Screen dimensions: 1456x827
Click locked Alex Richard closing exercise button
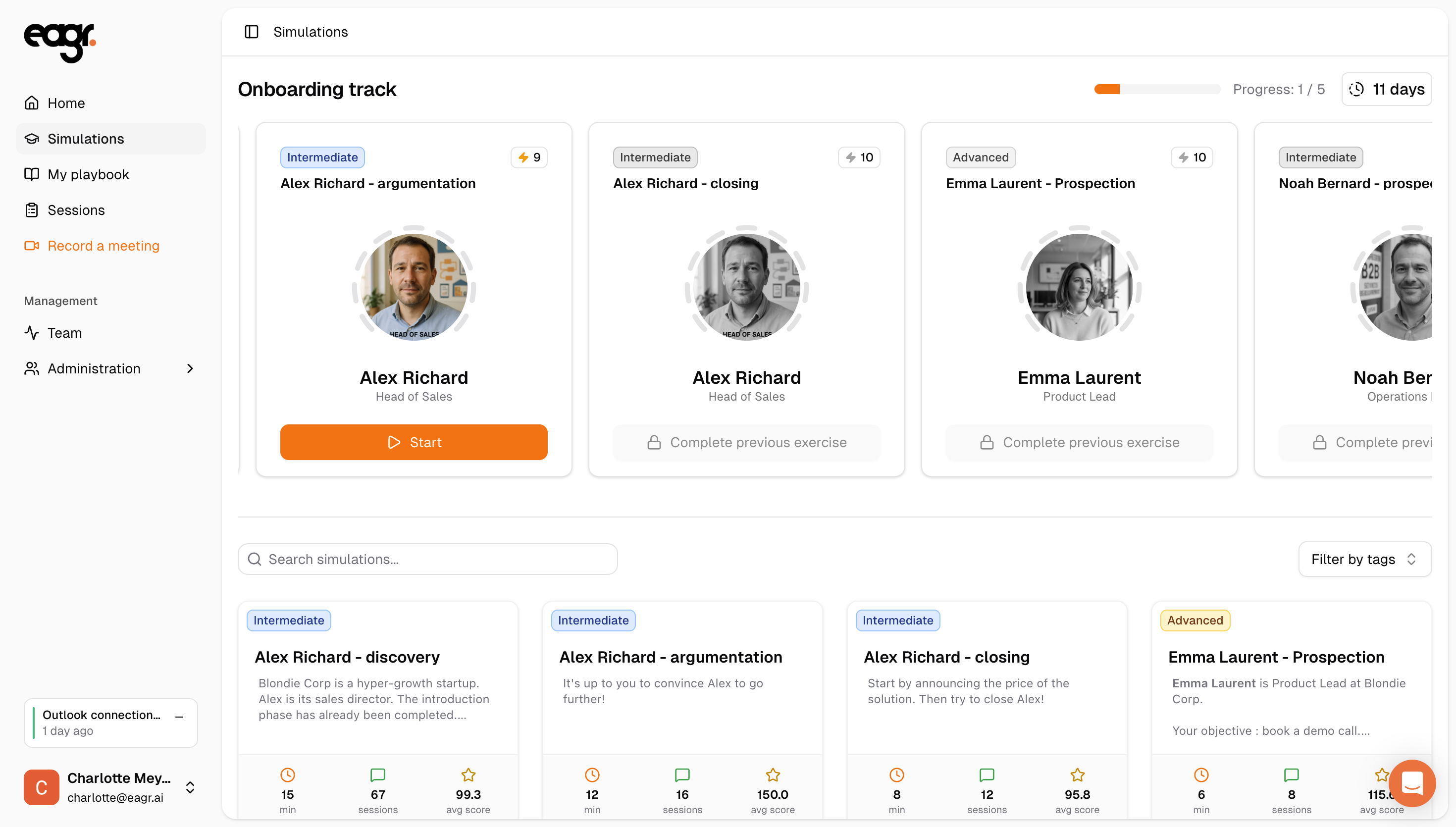pyautogui.click(x=746, y=442)
